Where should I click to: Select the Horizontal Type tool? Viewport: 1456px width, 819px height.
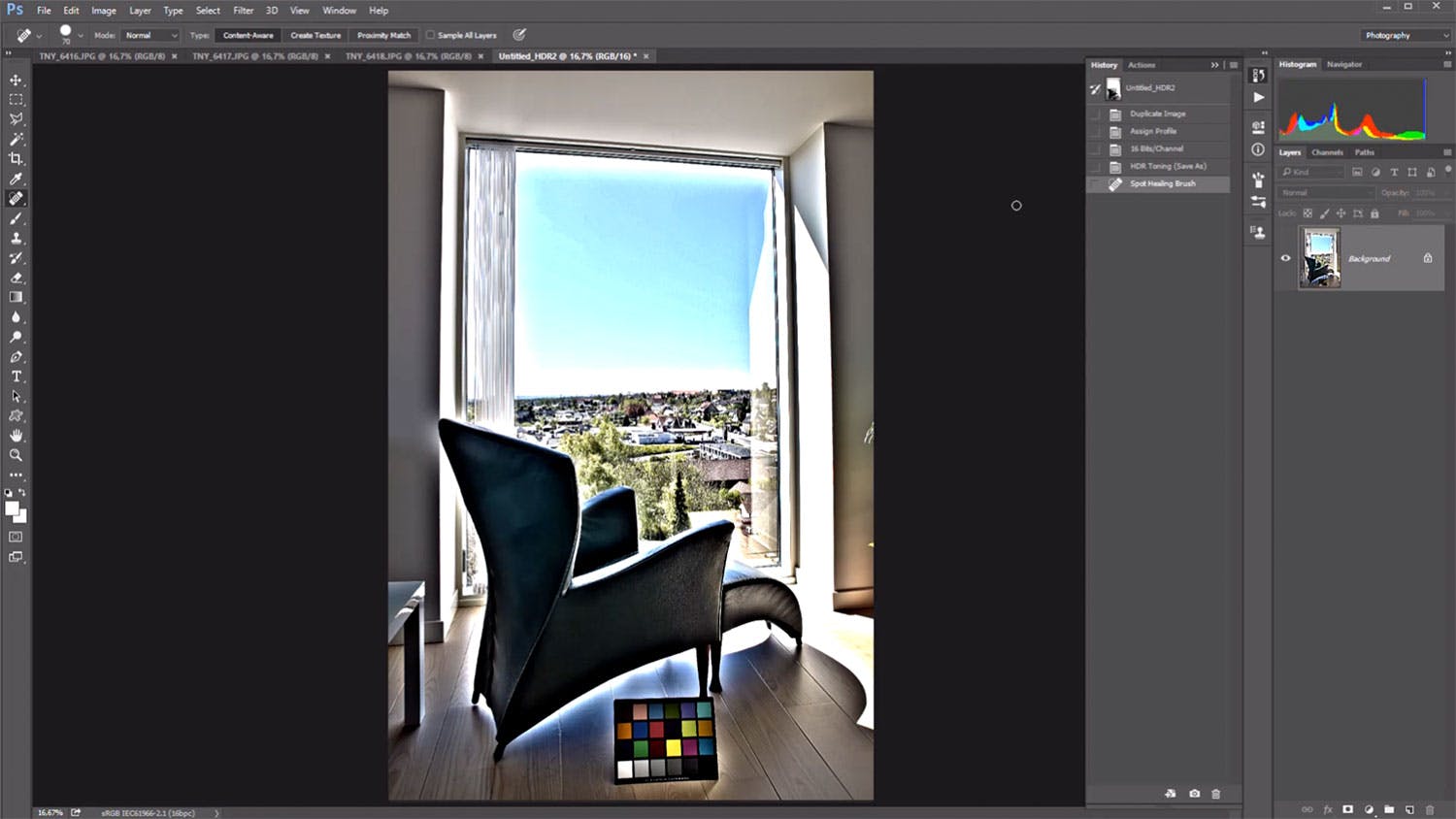16,377
